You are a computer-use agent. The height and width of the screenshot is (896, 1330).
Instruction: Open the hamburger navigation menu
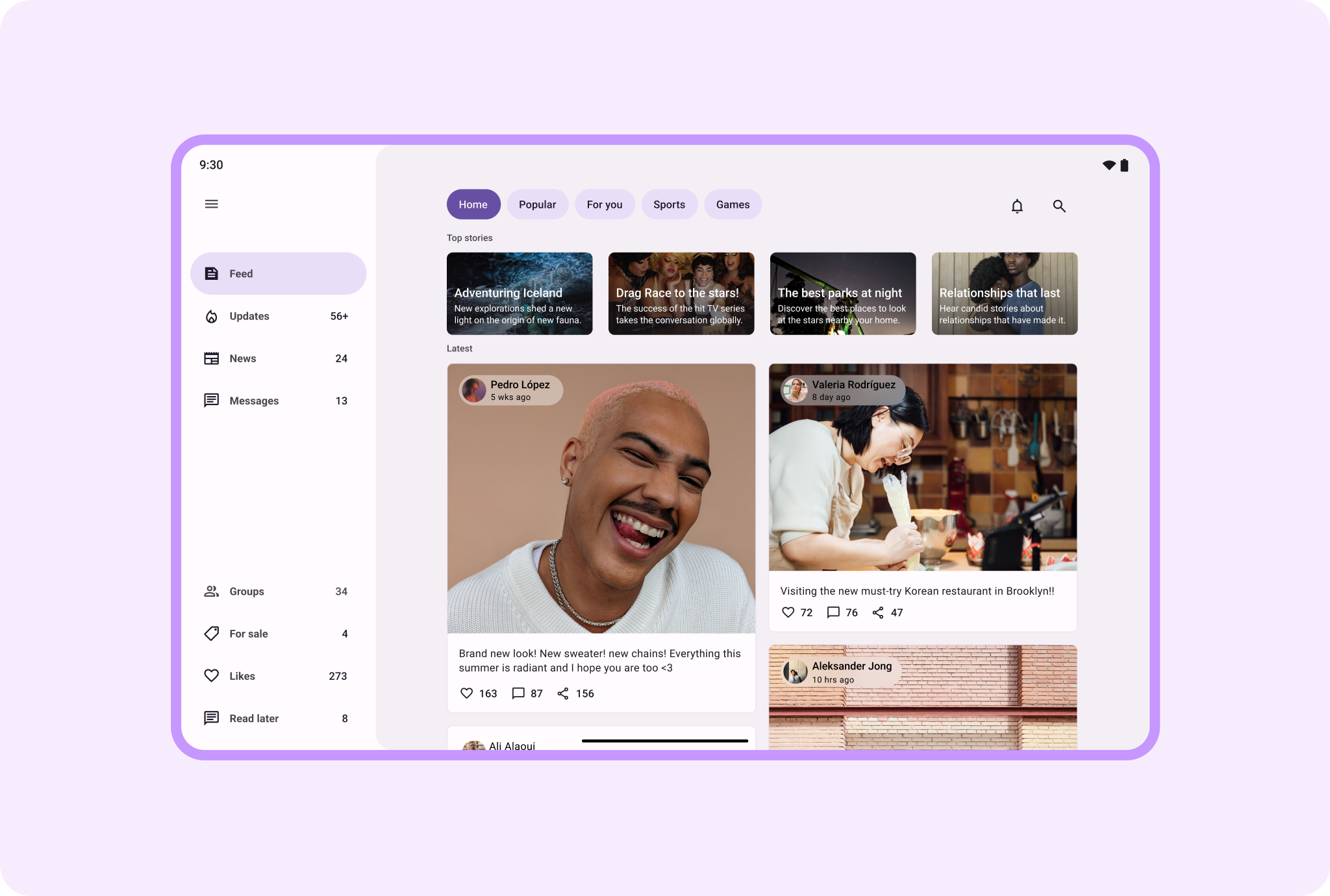[x=211, y=204]
